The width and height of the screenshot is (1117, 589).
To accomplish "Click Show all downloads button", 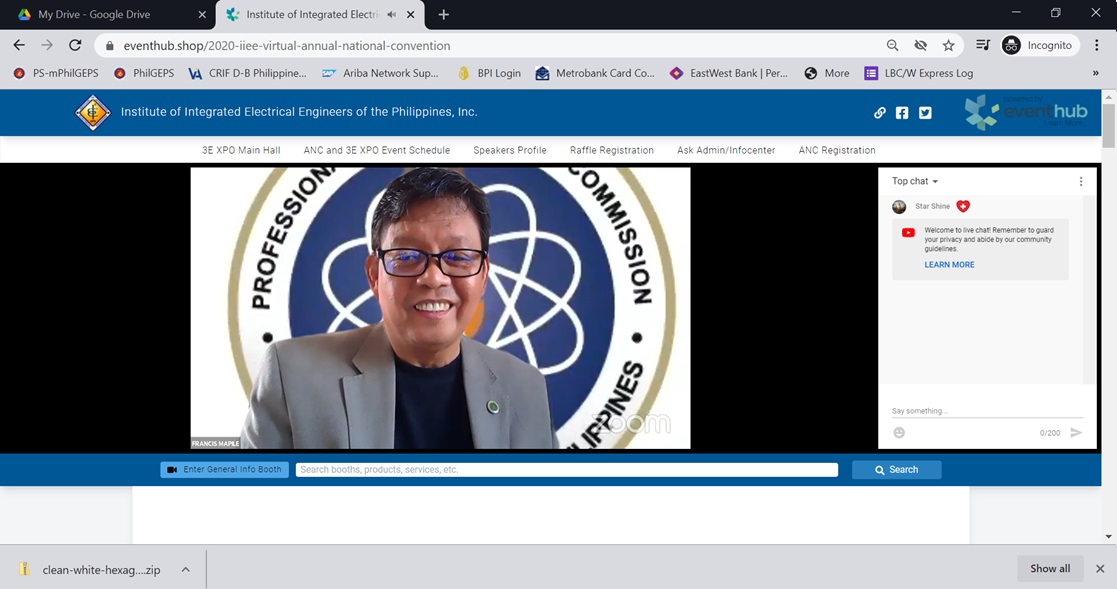I will tap(1050, 569).
